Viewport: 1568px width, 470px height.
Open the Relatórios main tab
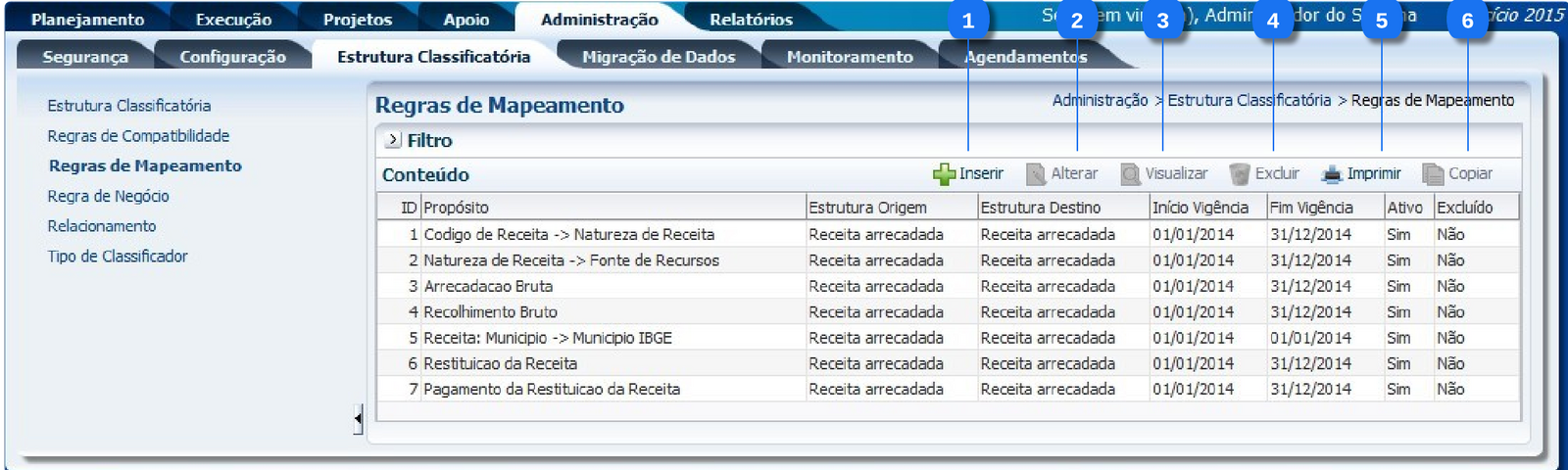tap(751, 20)
